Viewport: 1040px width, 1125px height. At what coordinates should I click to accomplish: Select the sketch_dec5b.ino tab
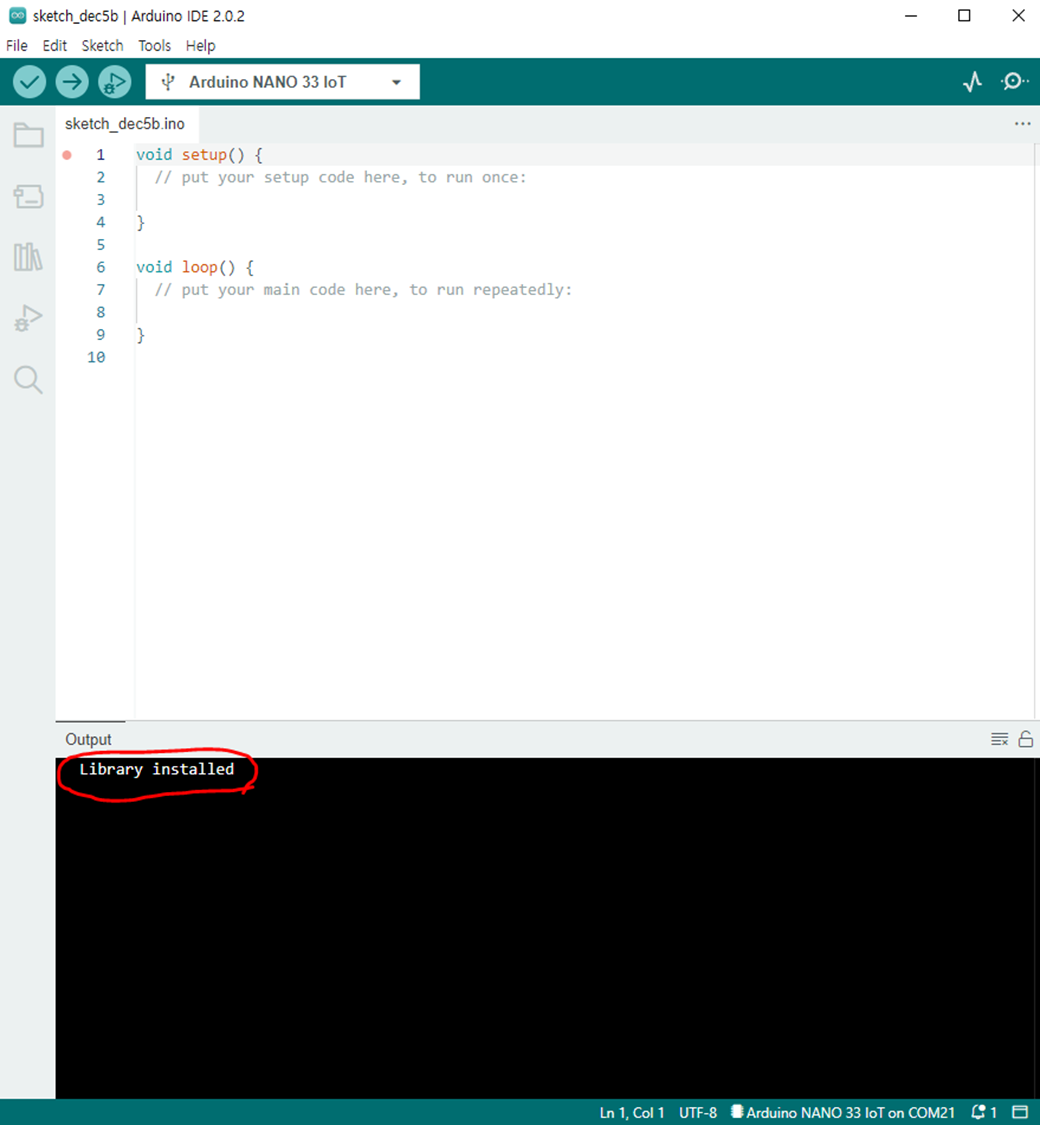click(x=125, y=123)
